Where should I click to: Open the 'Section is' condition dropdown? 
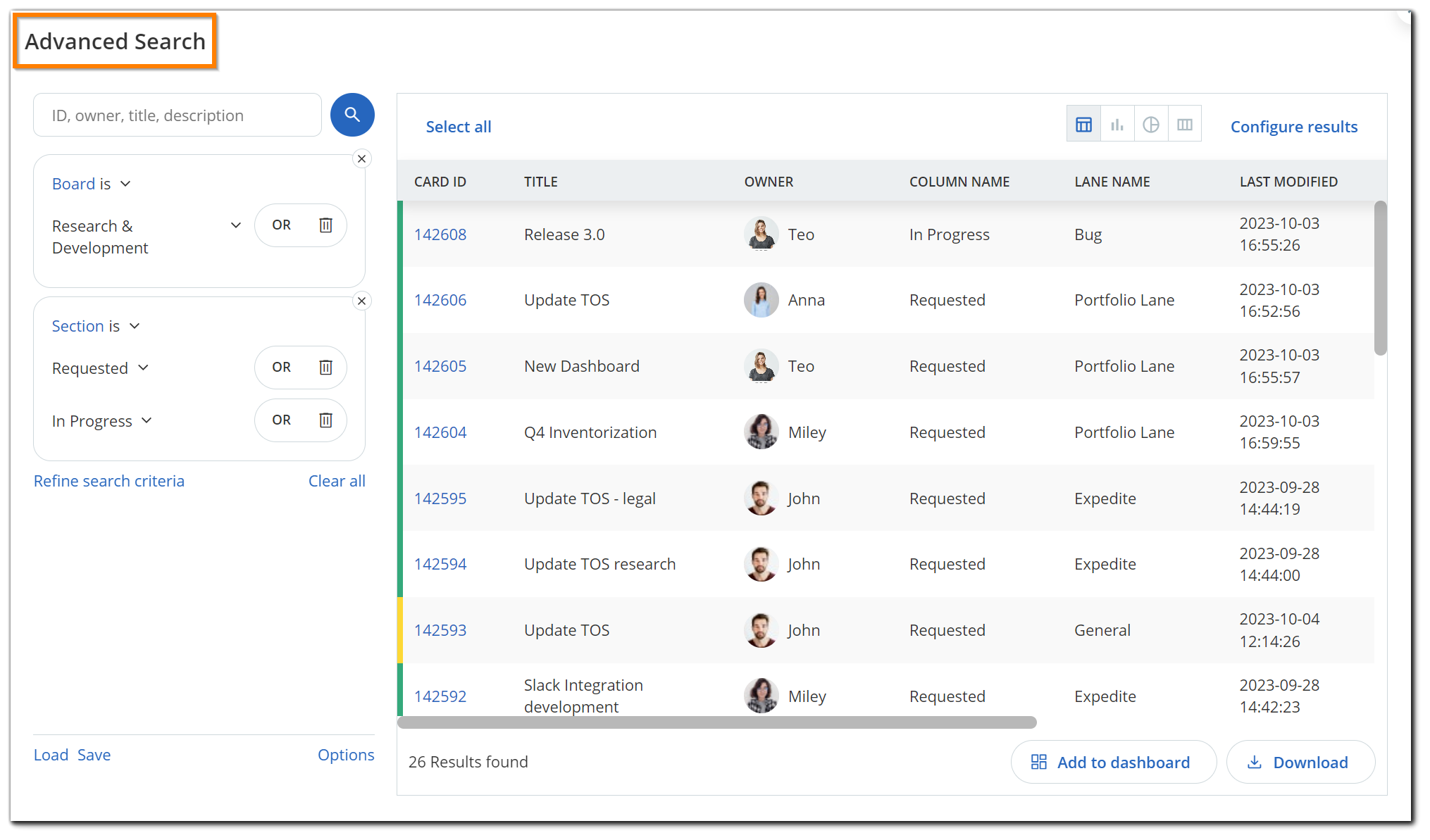pyautogui.click(x=135, y=326)
